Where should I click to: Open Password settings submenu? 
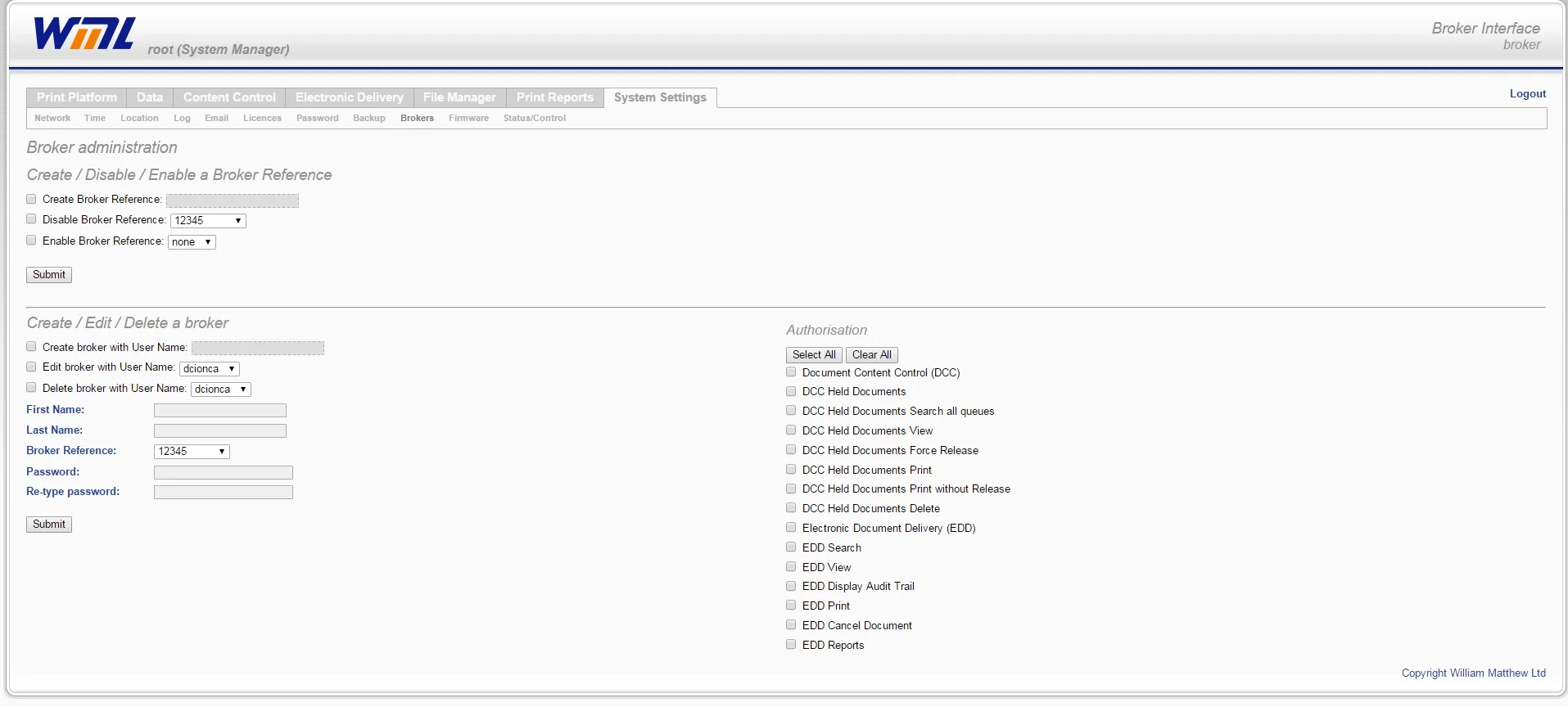click(x=318, y=118)
